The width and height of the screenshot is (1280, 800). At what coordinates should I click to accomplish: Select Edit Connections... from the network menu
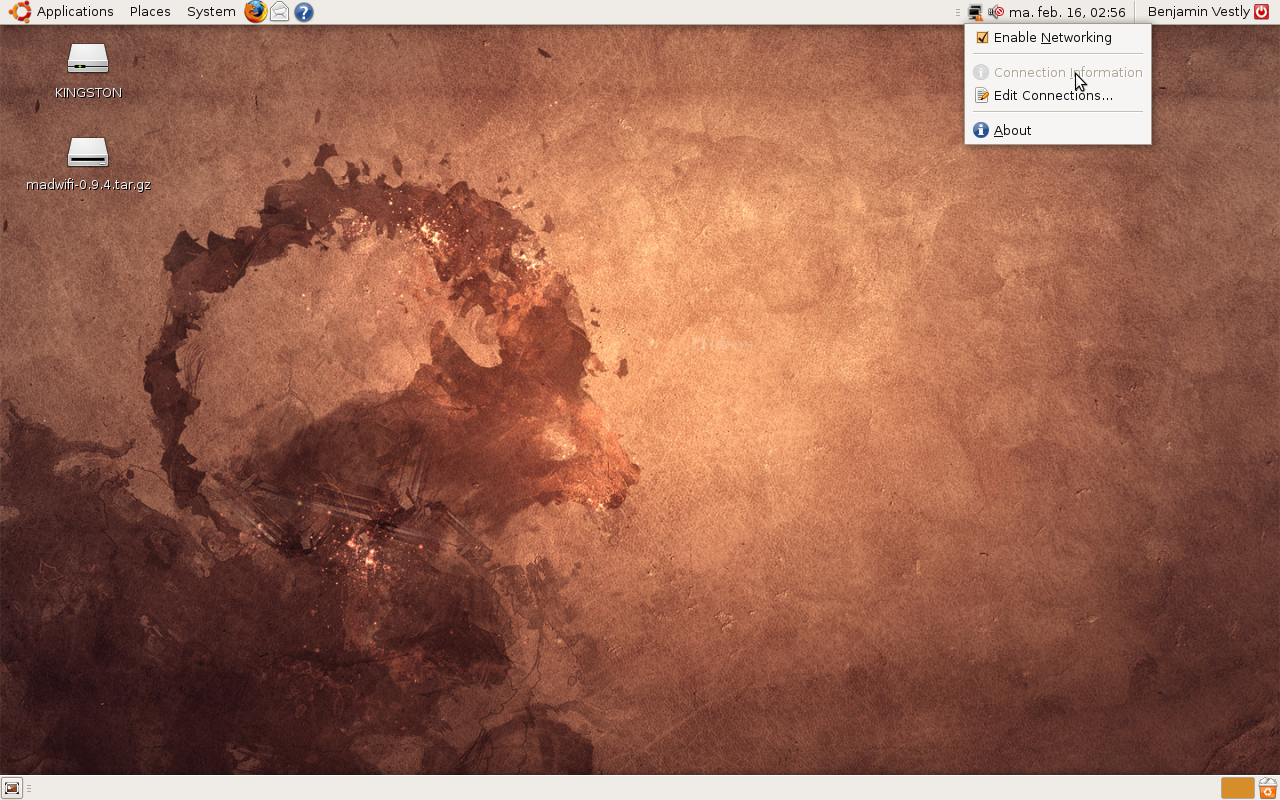pyautogui.click(x=1058, y=96)
